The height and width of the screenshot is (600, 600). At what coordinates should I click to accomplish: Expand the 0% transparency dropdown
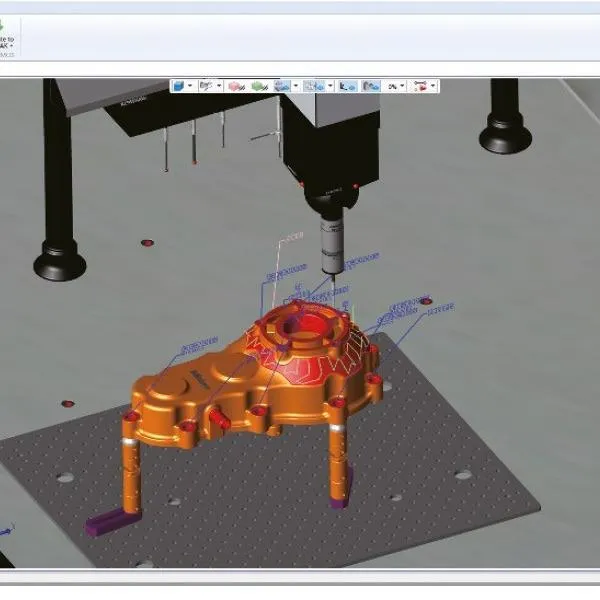pos(402,87)
